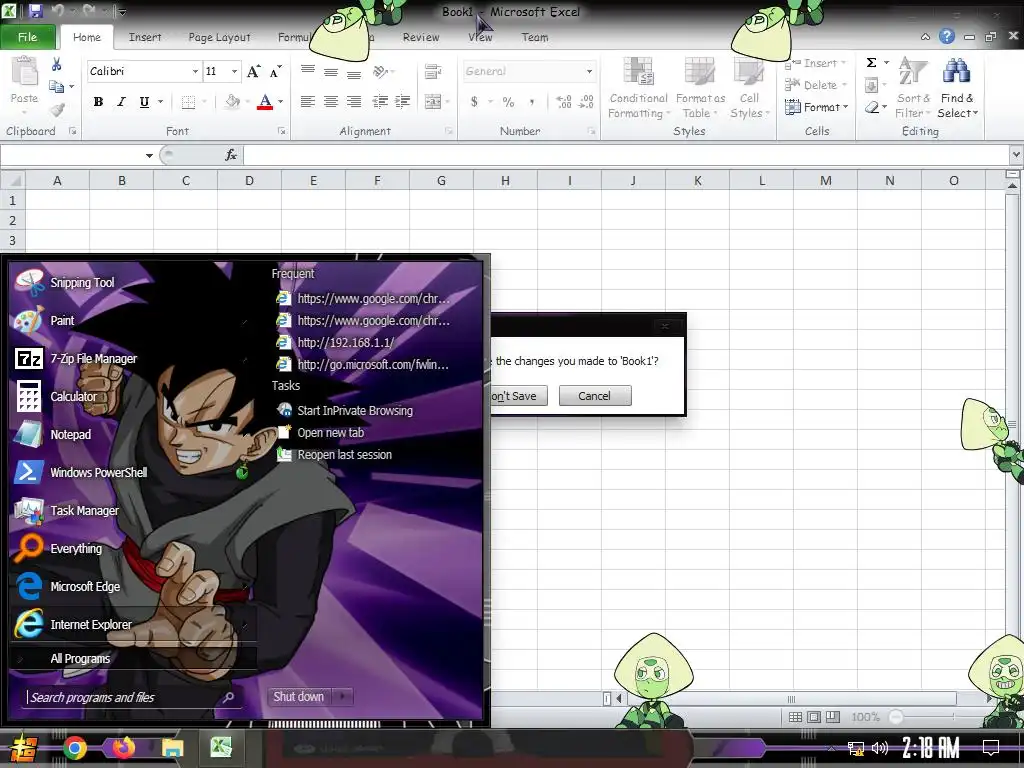Apply Percent Style format
The height and width of the screenshot is (768, 1024).
click(x=508, y=101)
